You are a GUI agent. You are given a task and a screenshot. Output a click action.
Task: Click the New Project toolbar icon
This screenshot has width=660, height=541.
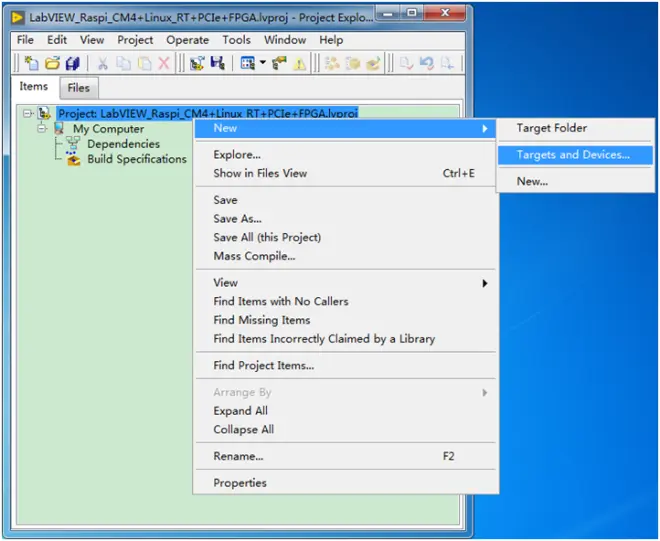[32, 63]
